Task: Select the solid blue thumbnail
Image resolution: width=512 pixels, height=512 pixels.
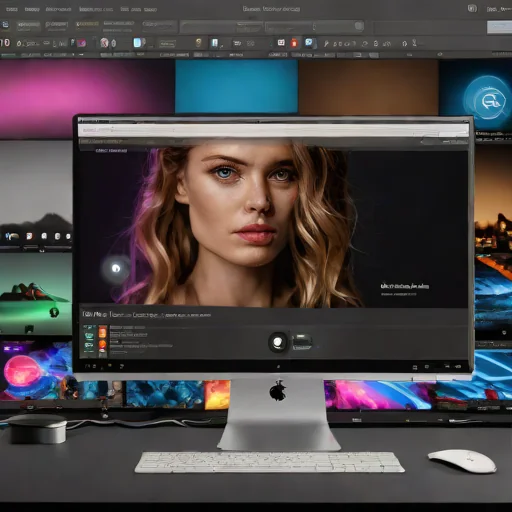Action: [x=236, y=87]
